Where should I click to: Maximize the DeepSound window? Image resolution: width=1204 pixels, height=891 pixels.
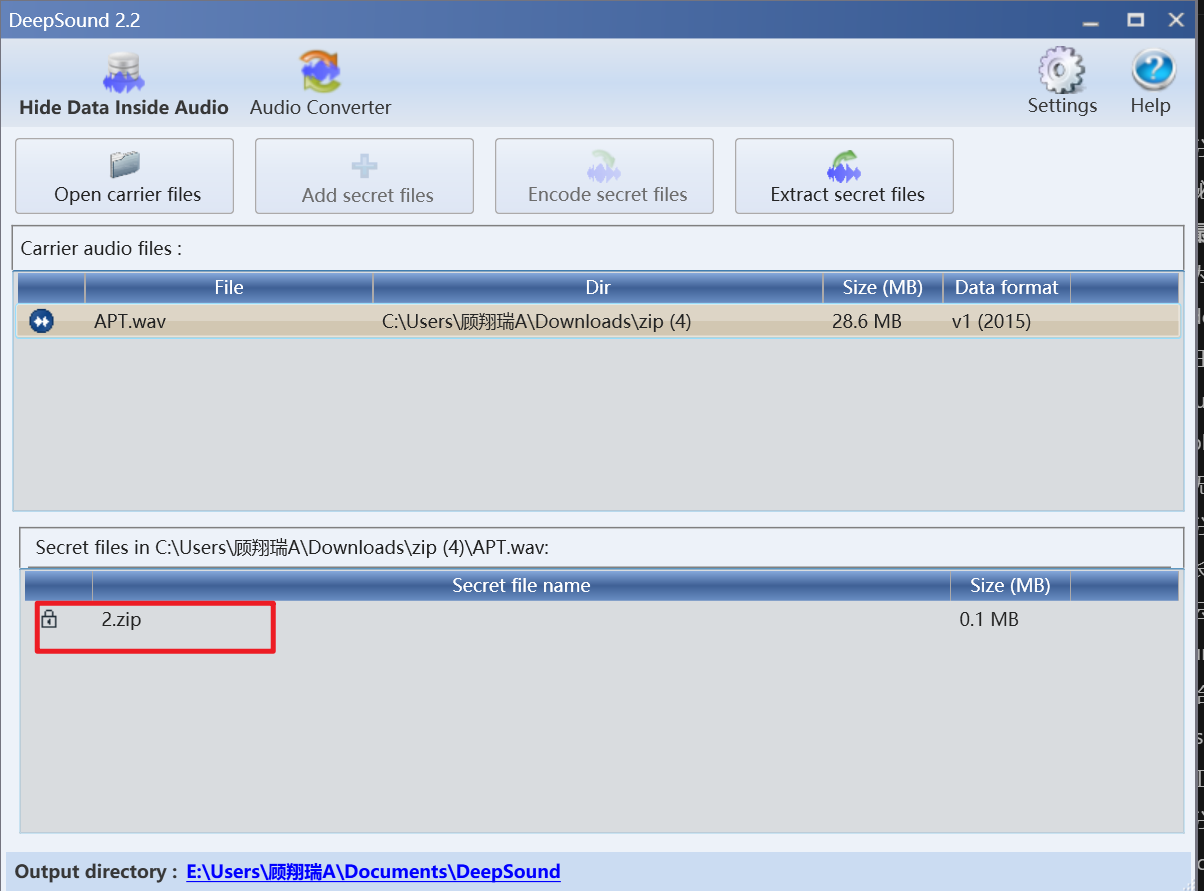[x=1135, y=20]
